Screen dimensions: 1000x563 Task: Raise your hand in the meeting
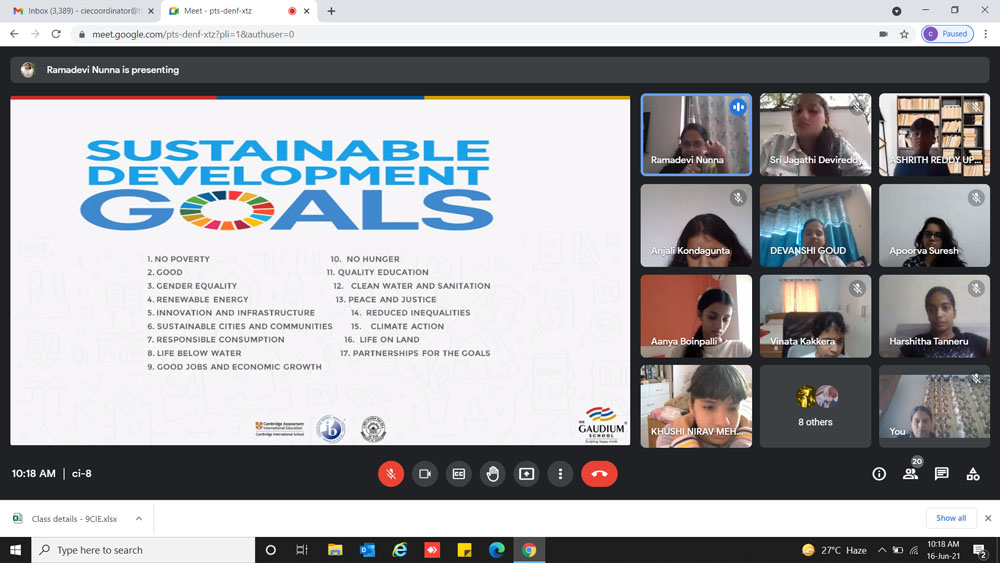(492, 474)
